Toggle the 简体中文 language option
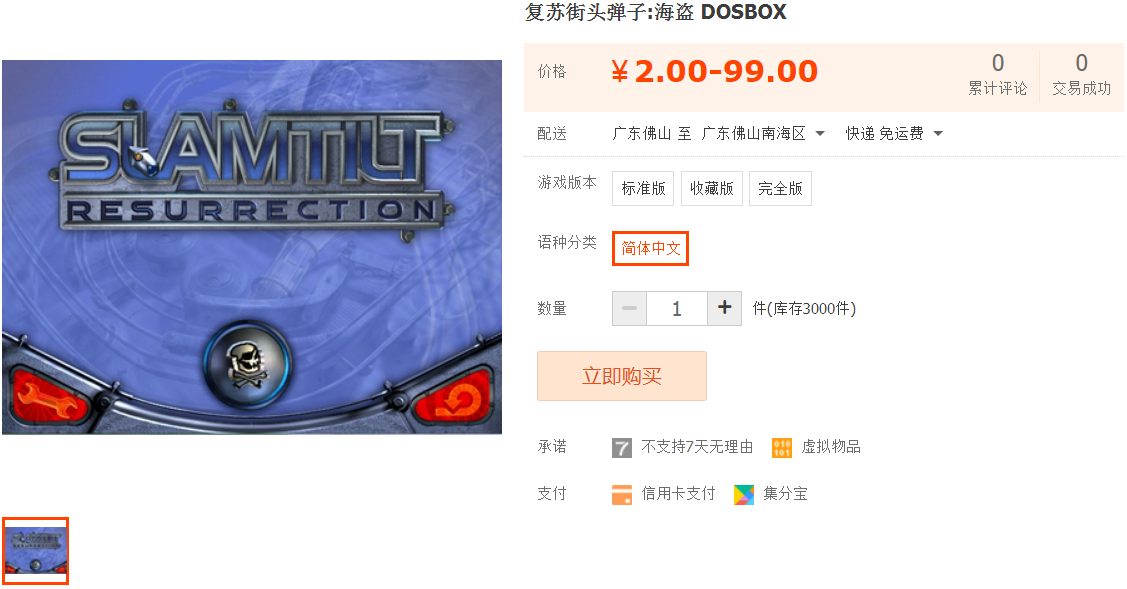The width and height of the screenshot is (1127, 589). point(650,248)
